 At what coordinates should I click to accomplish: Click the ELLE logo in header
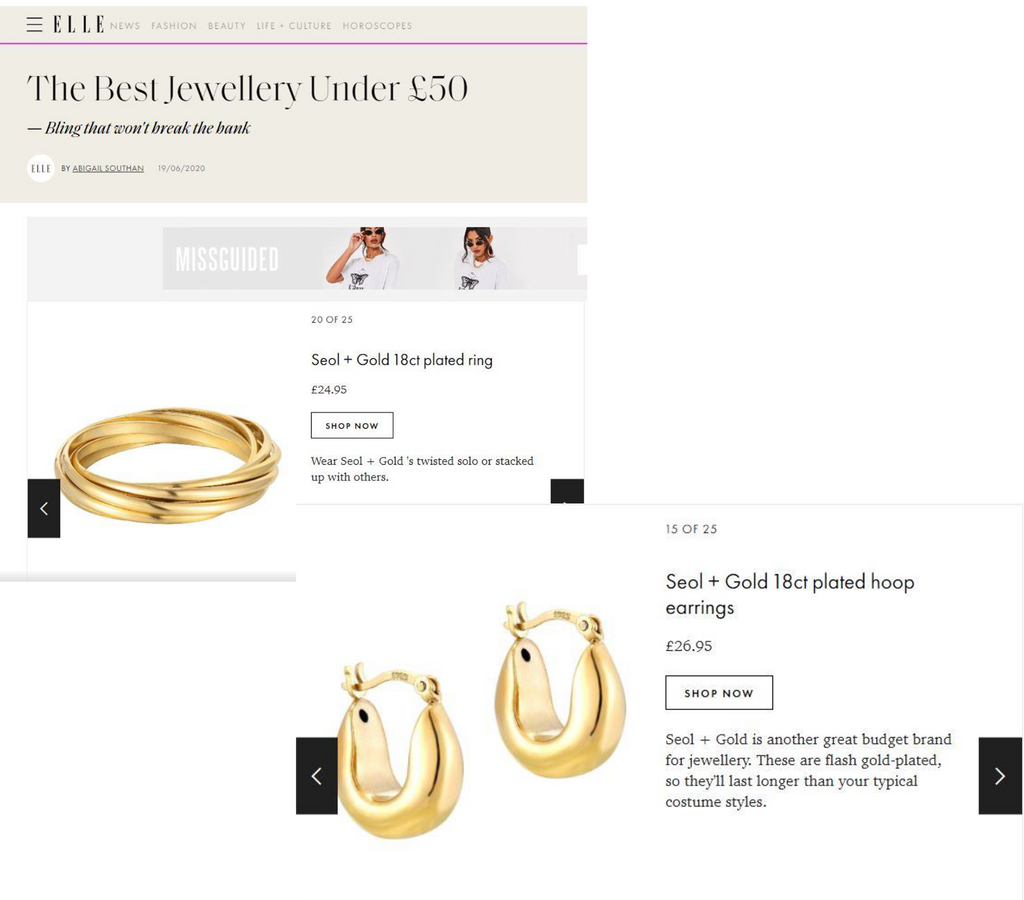point(78,25)
